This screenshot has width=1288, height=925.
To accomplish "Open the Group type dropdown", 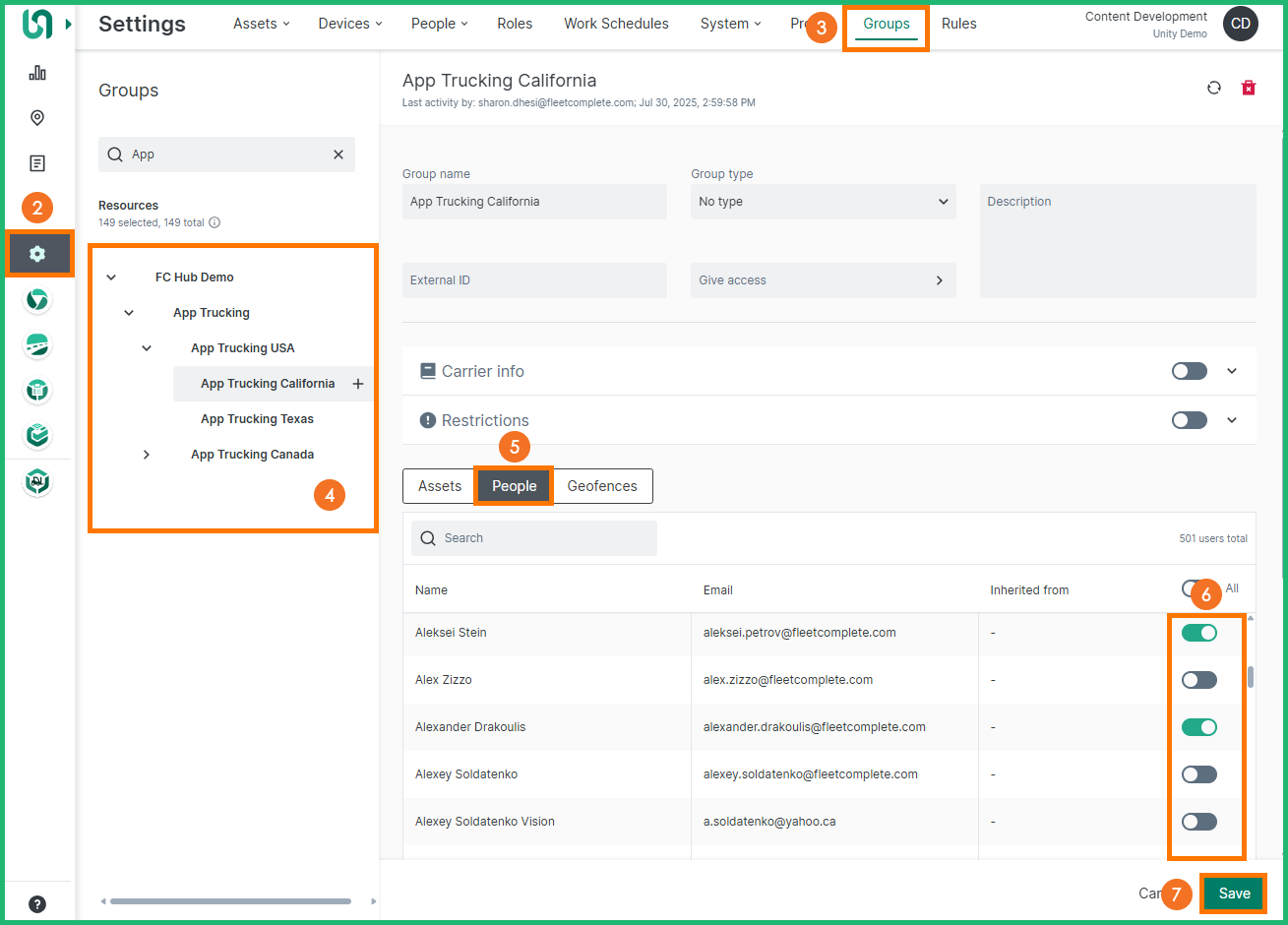I will click(x=823, y=202).
